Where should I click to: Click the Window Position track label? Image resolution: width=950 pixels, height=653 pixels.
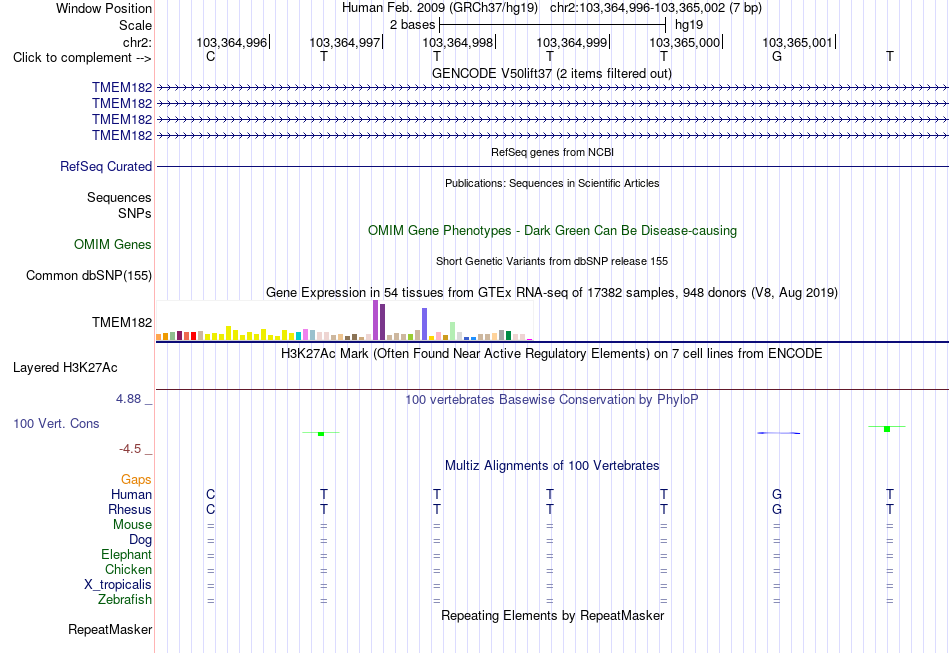(x=104, y=8)
